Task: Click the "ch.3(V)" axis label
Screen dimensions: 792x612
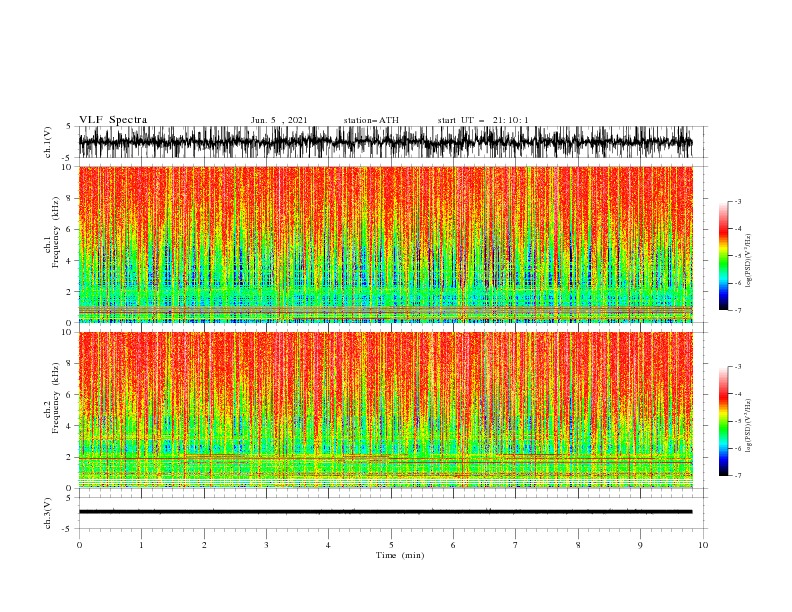Action: (x=48, y=513)
